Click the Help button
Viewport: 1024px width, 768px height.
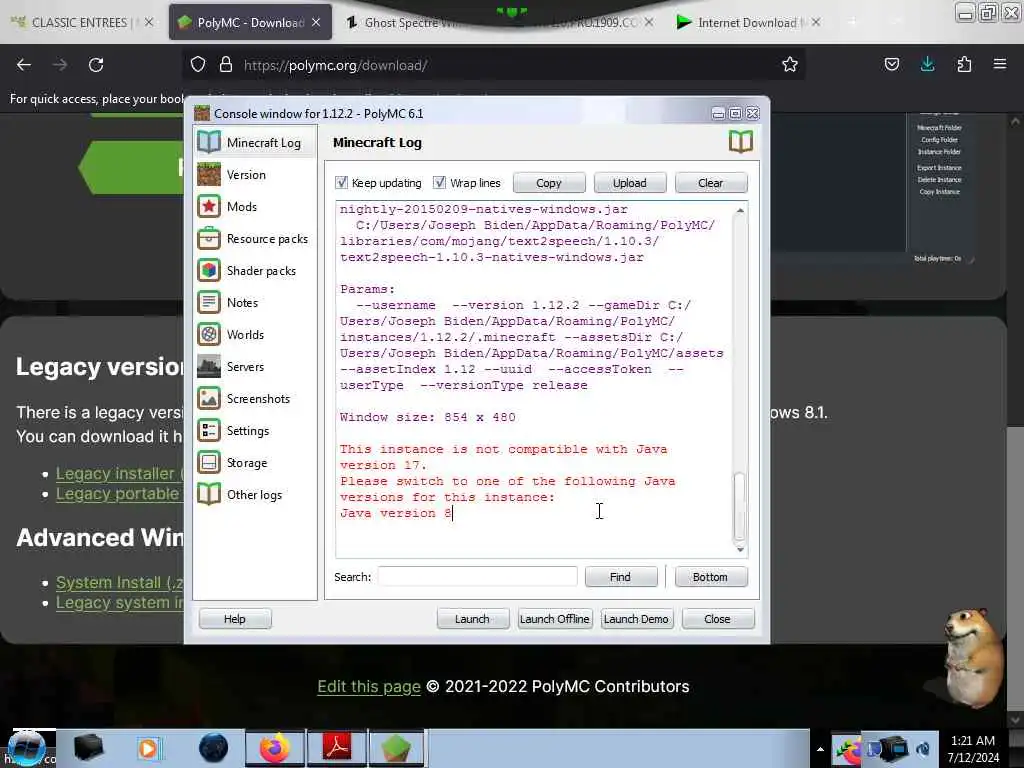click(x=234, y=618)
